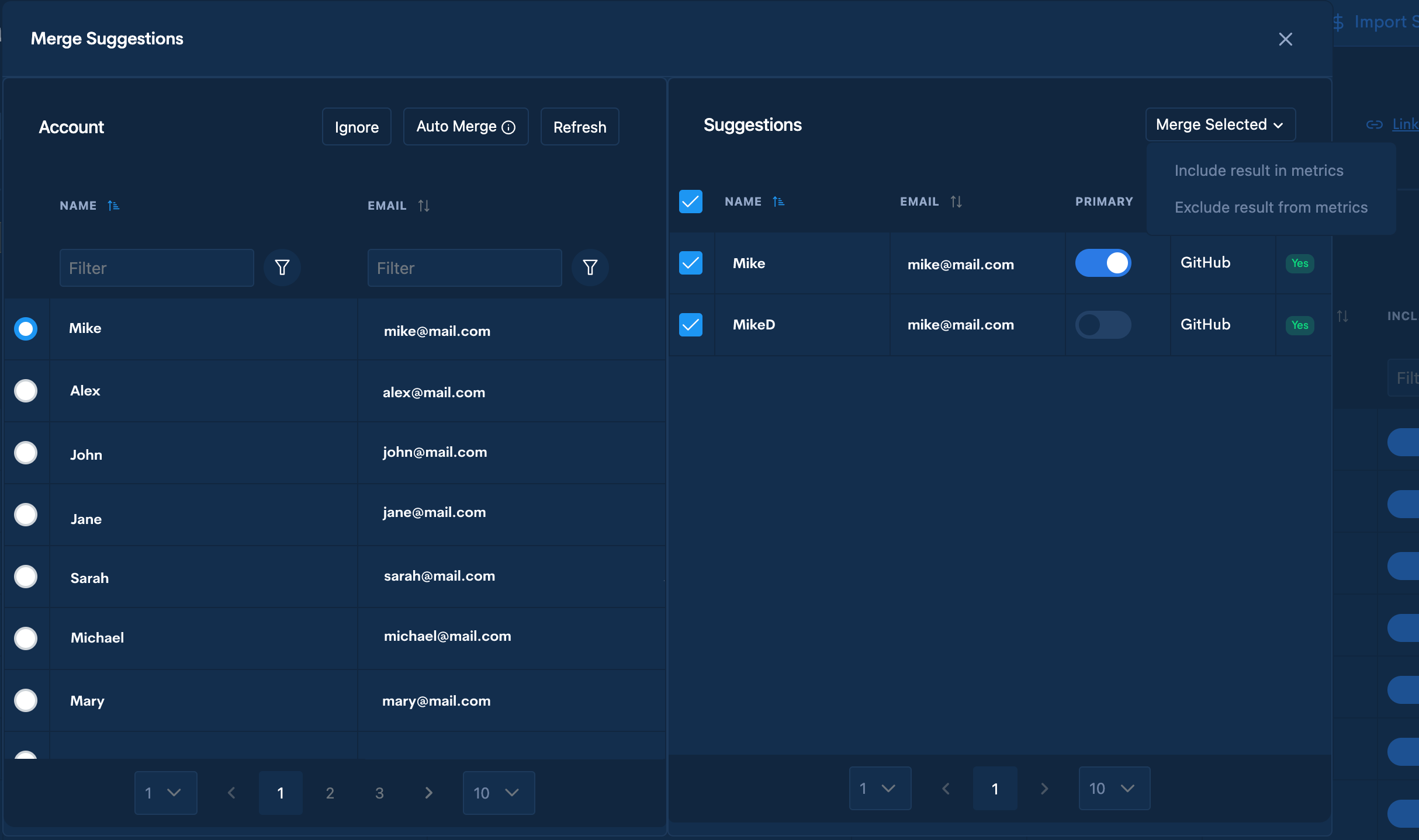Screen dimensions: 1419x840
Task: Enable the Primary toggle for MikeD
Action: [x=1103, y=325]
